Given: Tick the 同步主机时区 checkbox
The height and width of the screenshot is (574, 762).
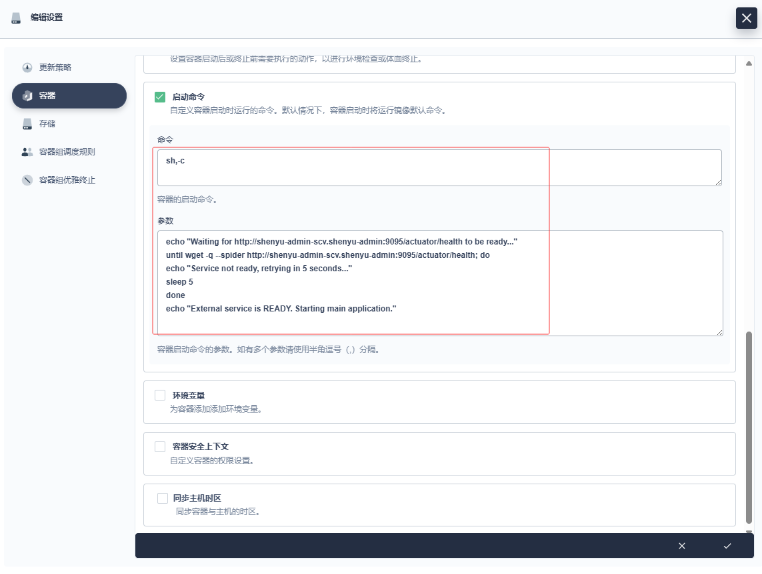Looking at the screenshot, I should tap(162, 498).
